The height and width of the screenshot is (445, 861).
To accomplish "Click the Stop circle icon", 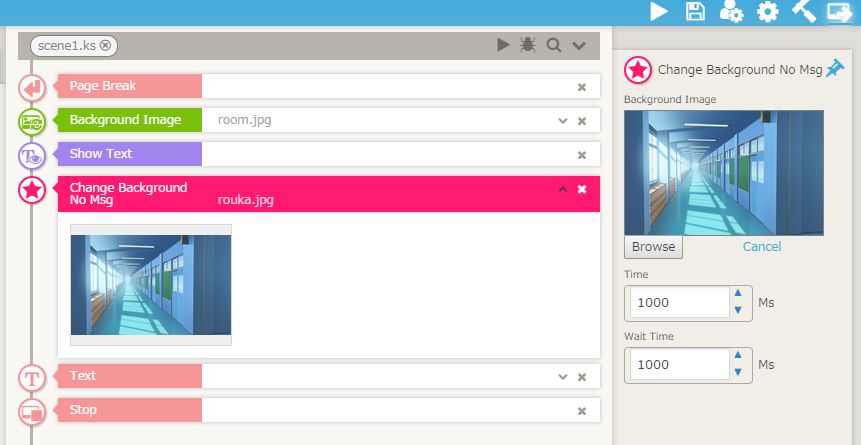I will (32, 412).
